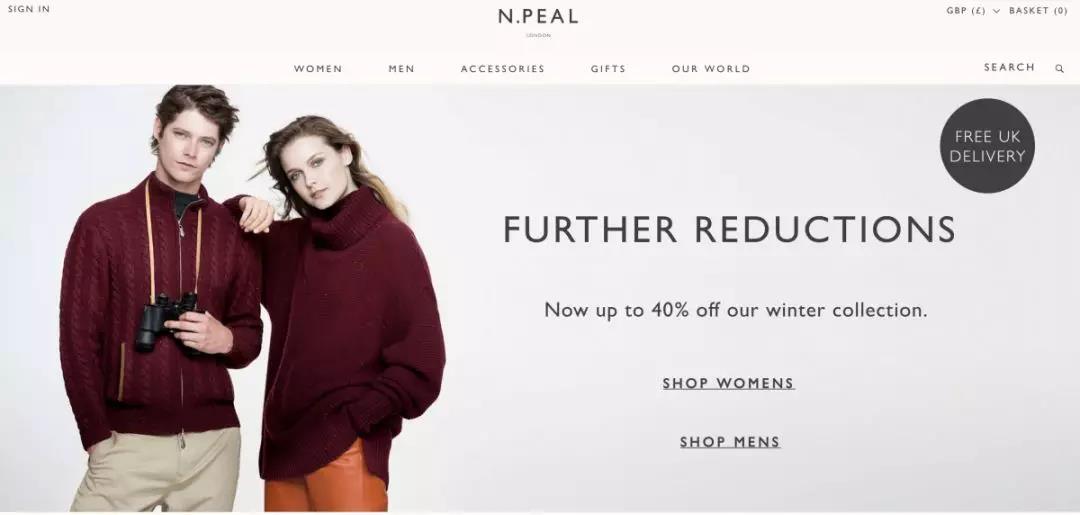Open the Gifts menu
The height and width of the screenshot is (515, 1080).
[x=608, y=69]
